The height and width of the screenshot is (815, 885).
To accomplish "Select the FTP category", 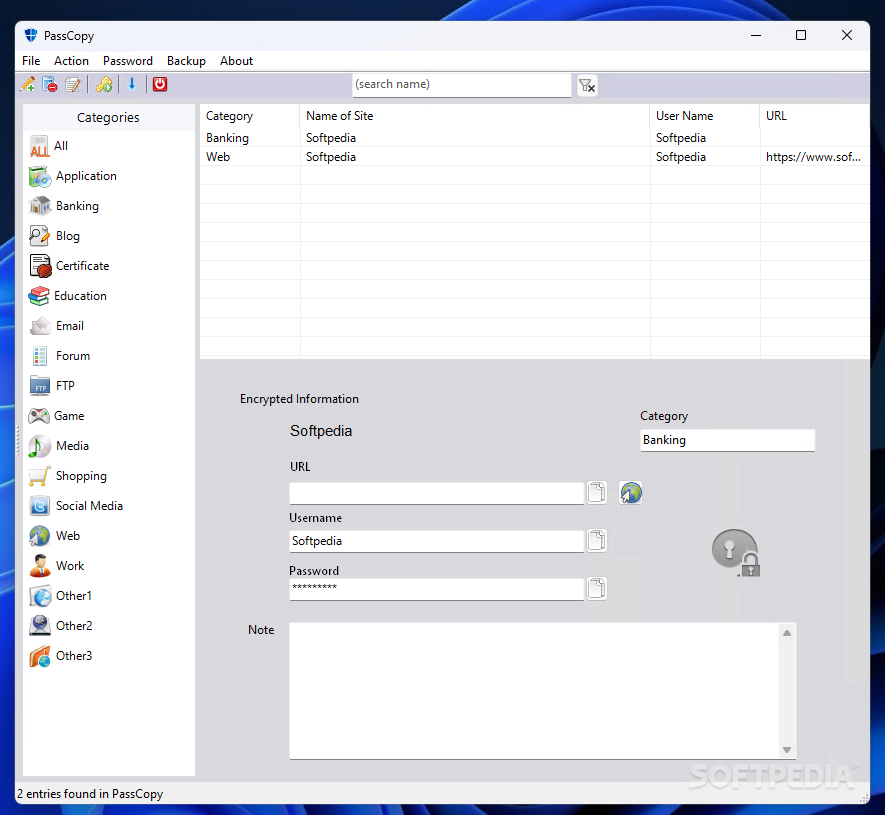I will click(x=51, y=385).
